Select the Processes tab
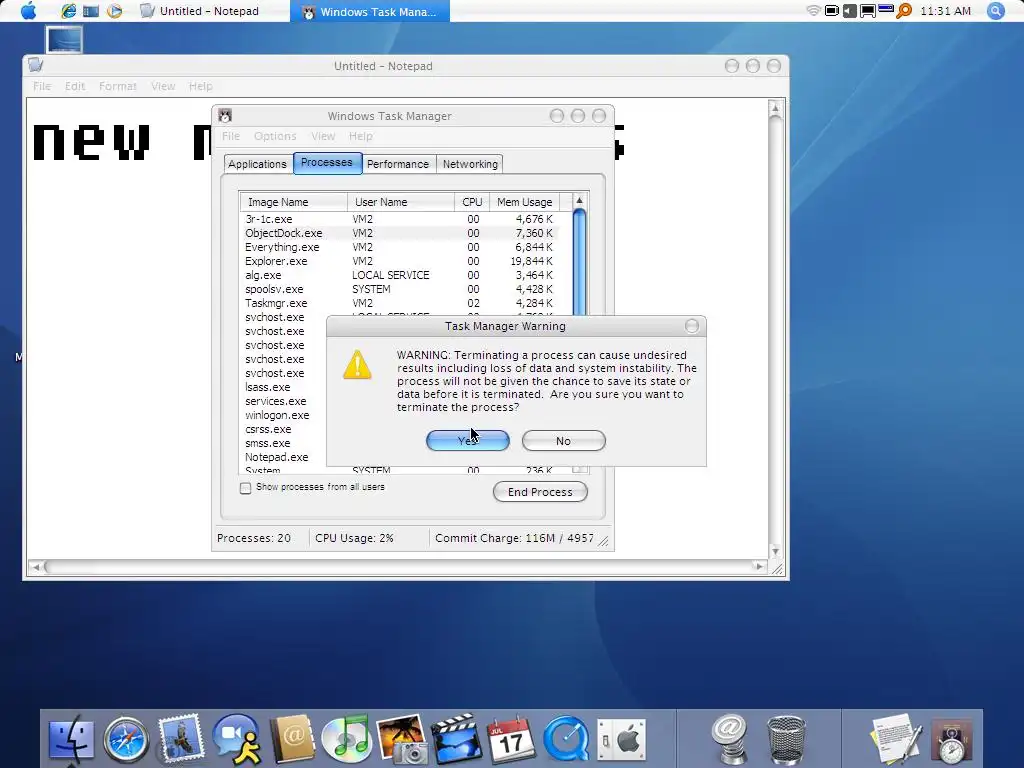This screenshot has width=1024, height=768. pyautogui.click(x=327, y=163)
